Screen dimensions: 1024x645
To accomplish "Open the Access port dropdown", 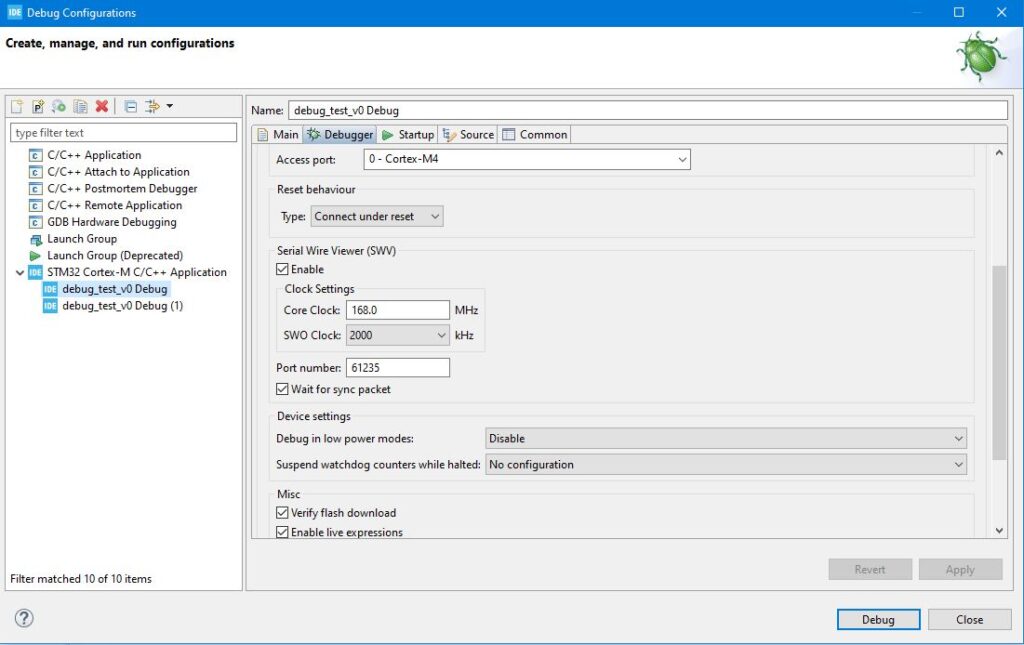I will [527, 160].
